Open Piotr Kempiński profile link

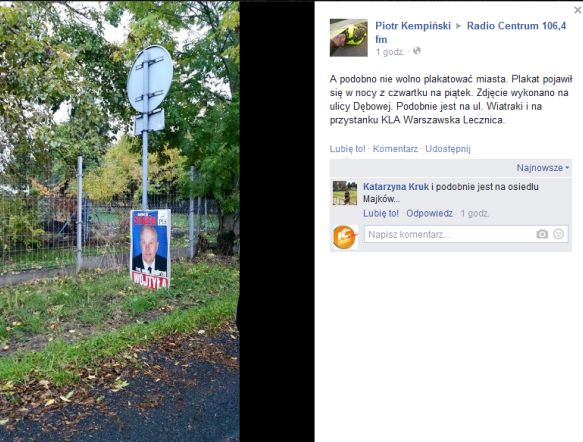tap(413, 26)
